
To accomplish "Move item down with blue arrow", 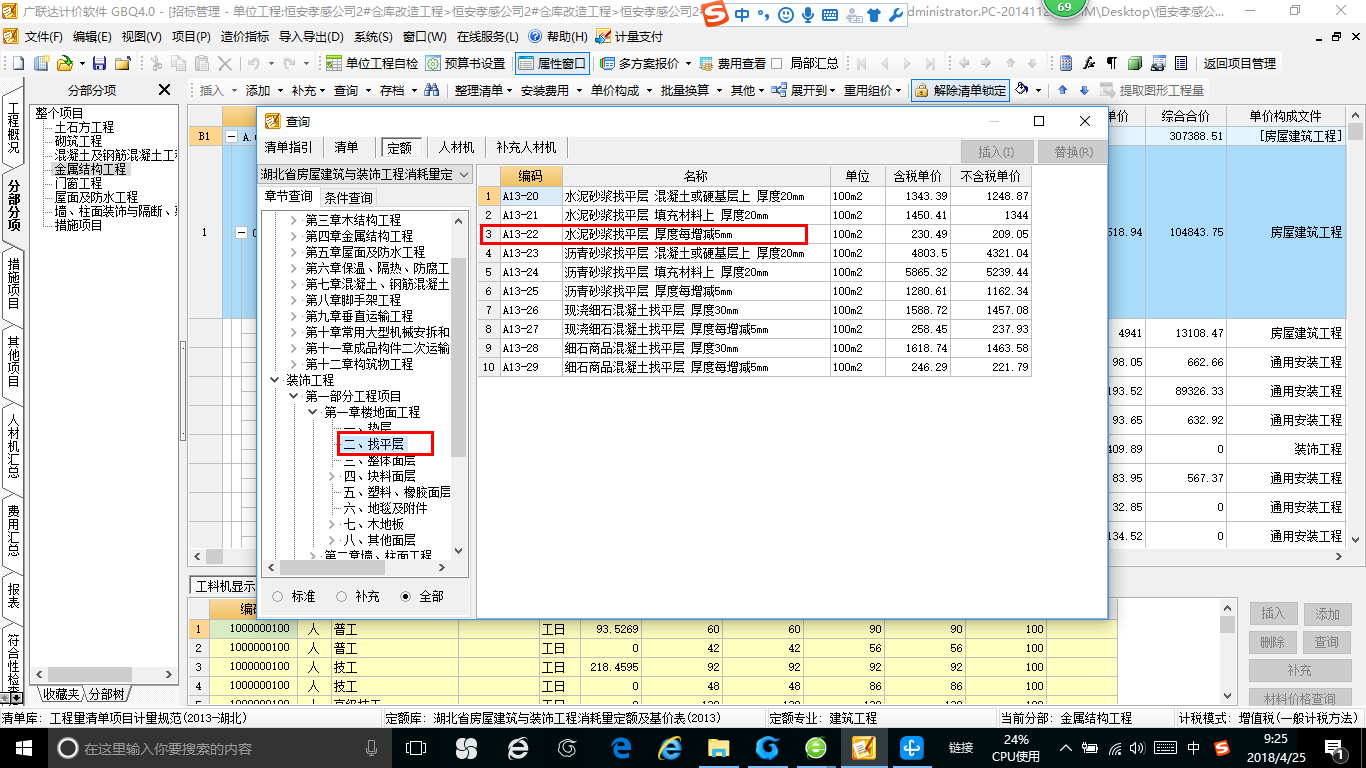I will point(1083,90).
